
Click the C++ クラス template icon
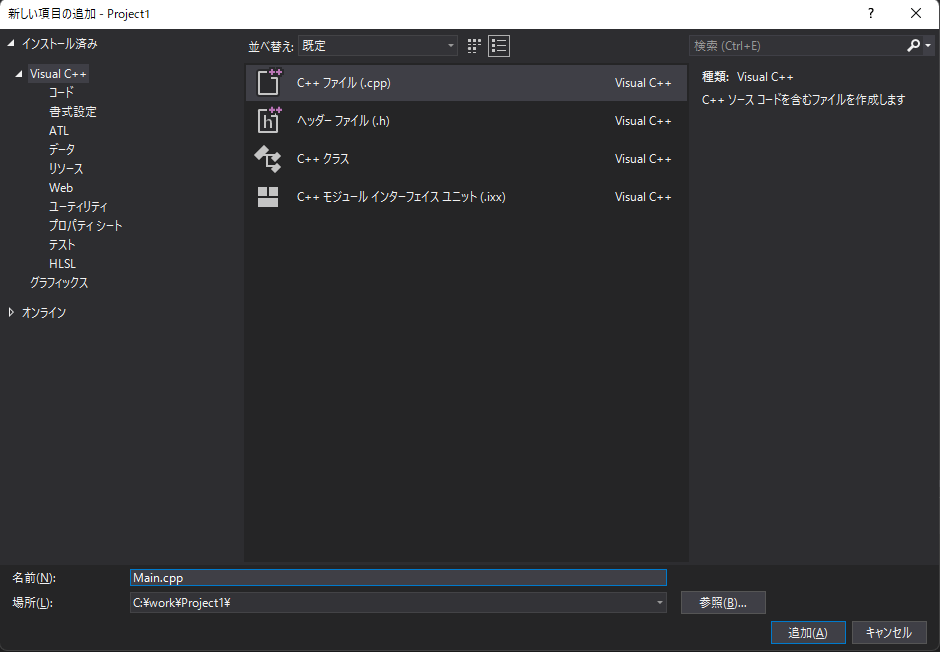click(269, 158)
